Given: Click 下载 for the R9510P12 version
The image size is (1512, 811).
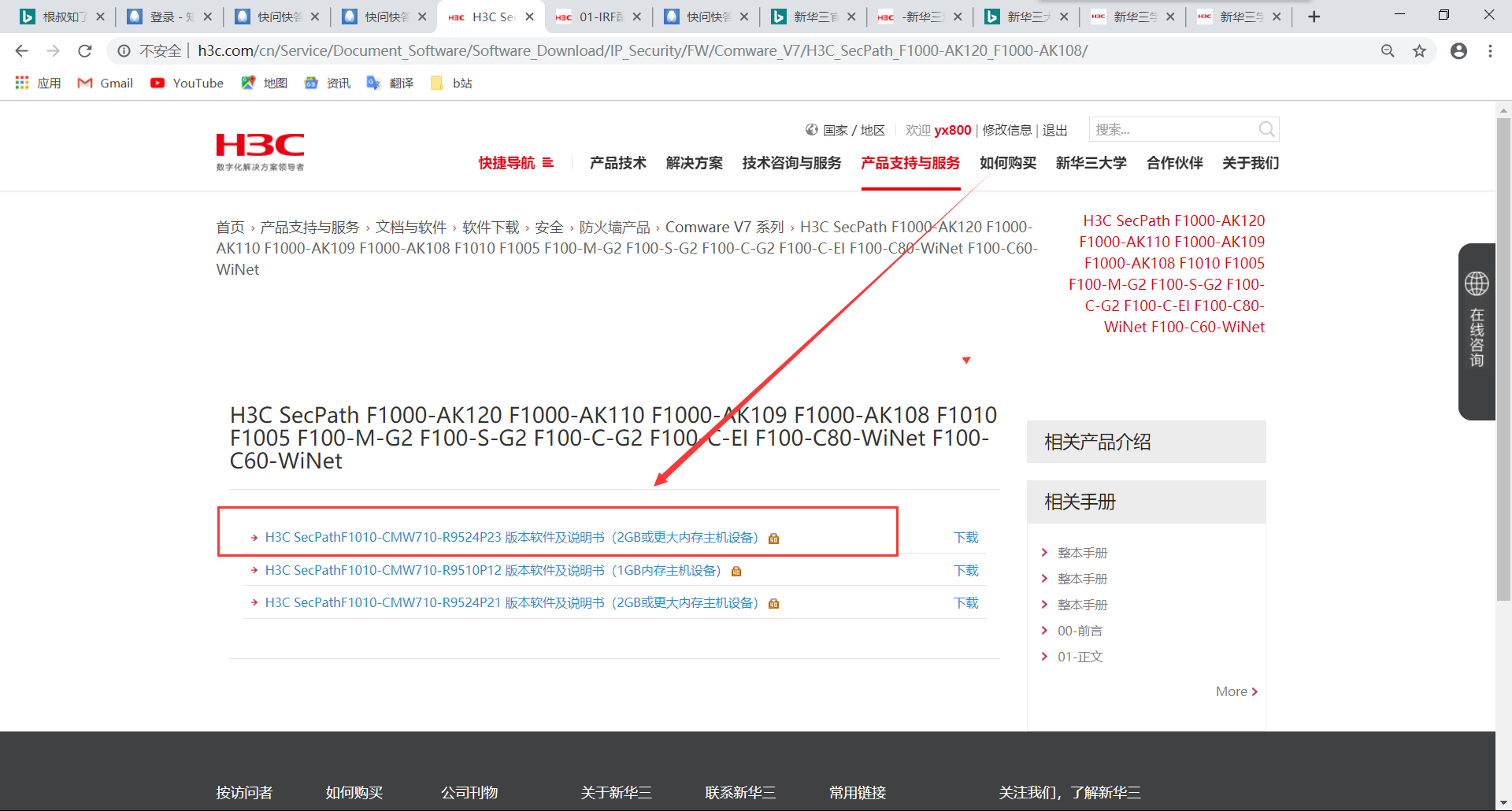Looking at the screenshot, I should point(966,571).
